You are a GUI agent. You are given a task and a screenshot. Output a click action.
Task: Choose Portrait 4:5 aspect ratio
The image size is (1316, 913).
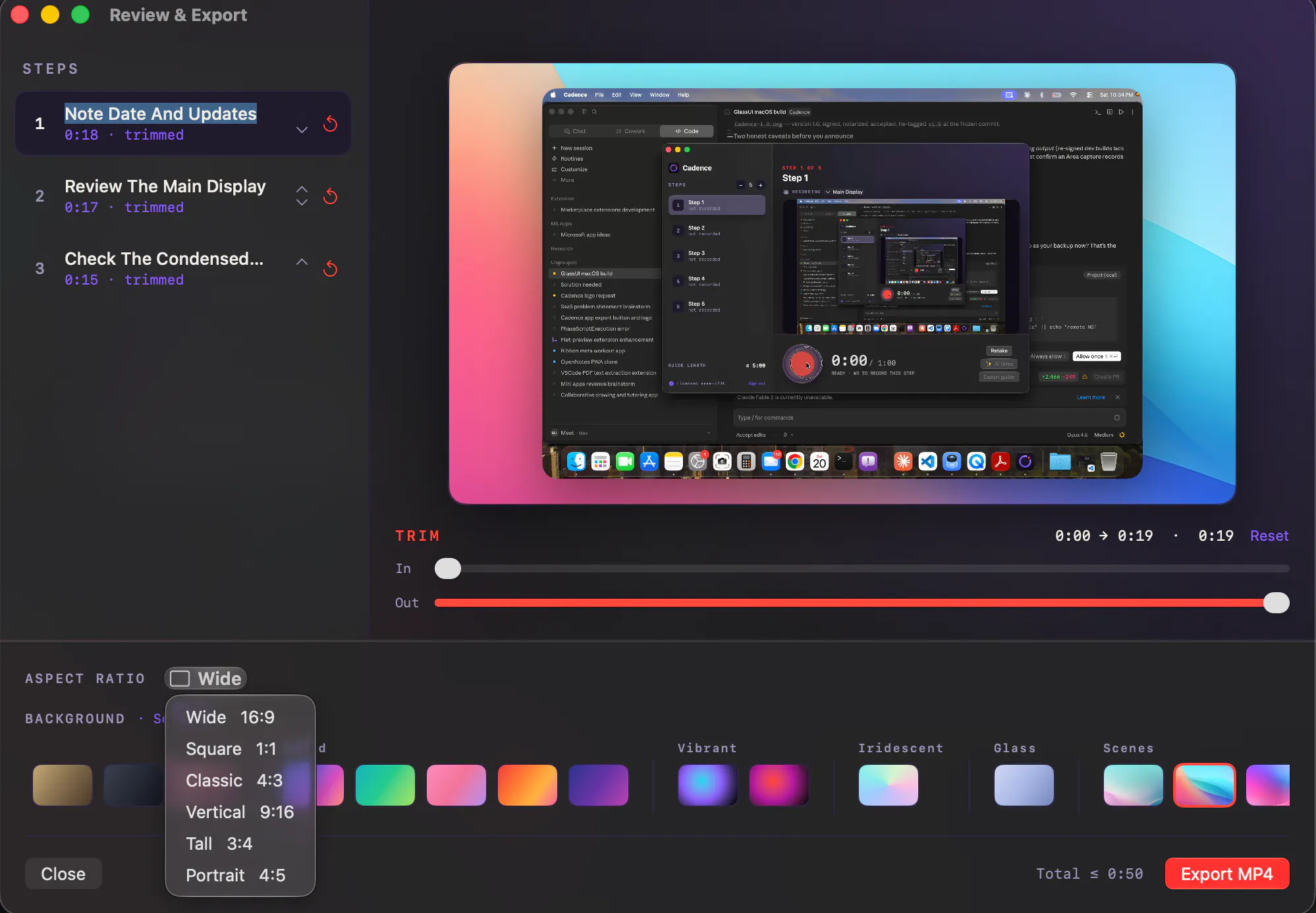click(240, 875)
